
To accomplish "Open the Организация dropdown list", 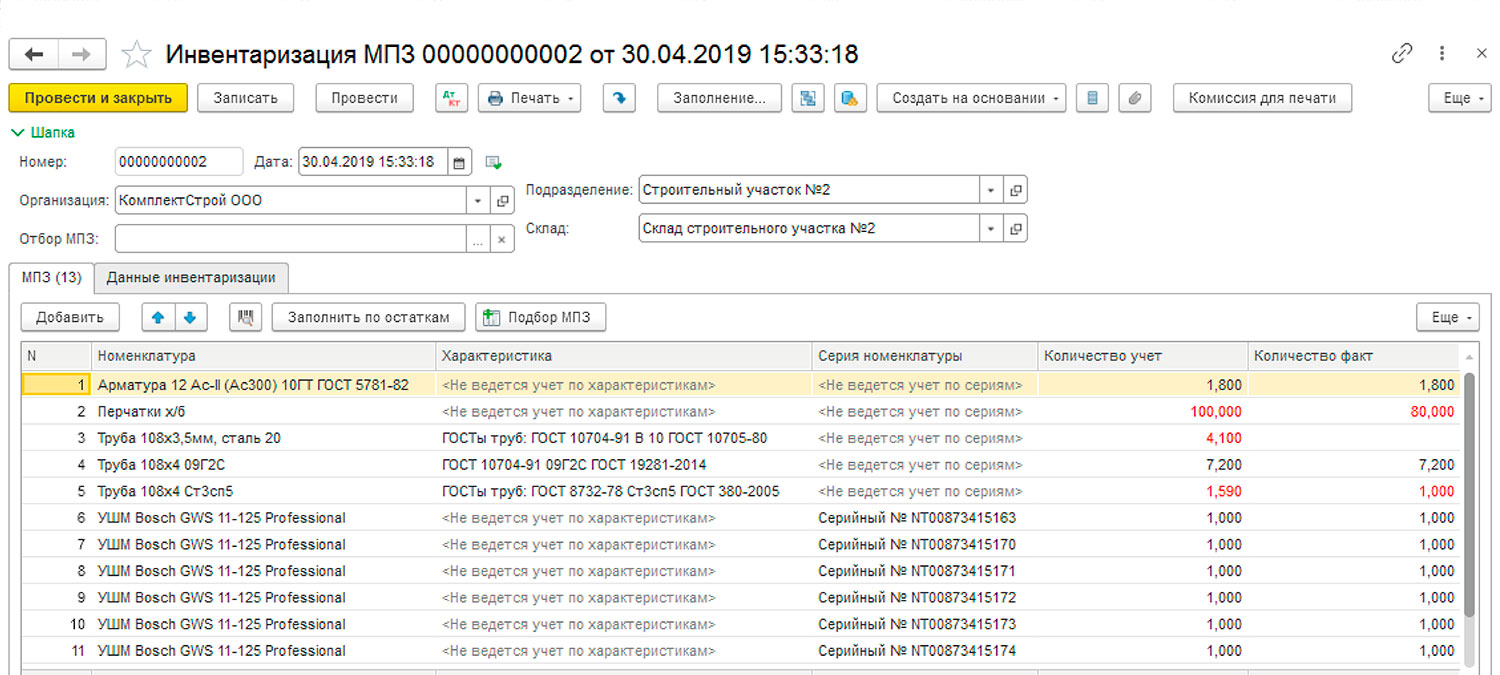I will pos(478,201).
